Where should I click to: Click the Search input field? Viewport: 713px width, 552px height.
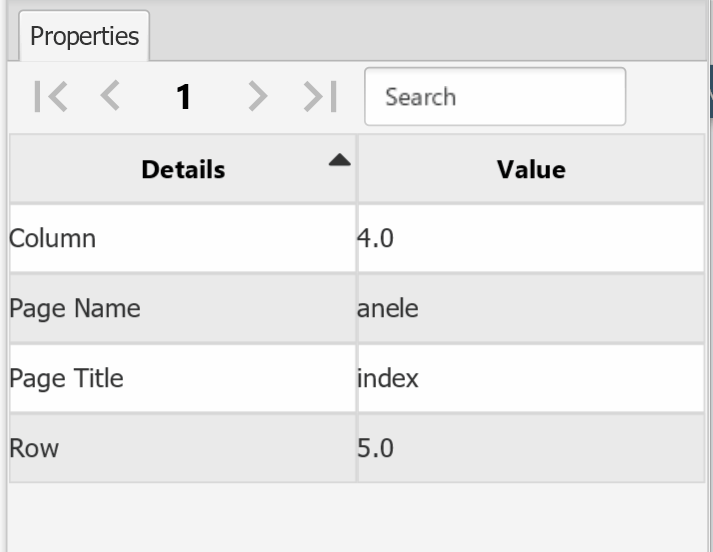(x=494, y=97)
